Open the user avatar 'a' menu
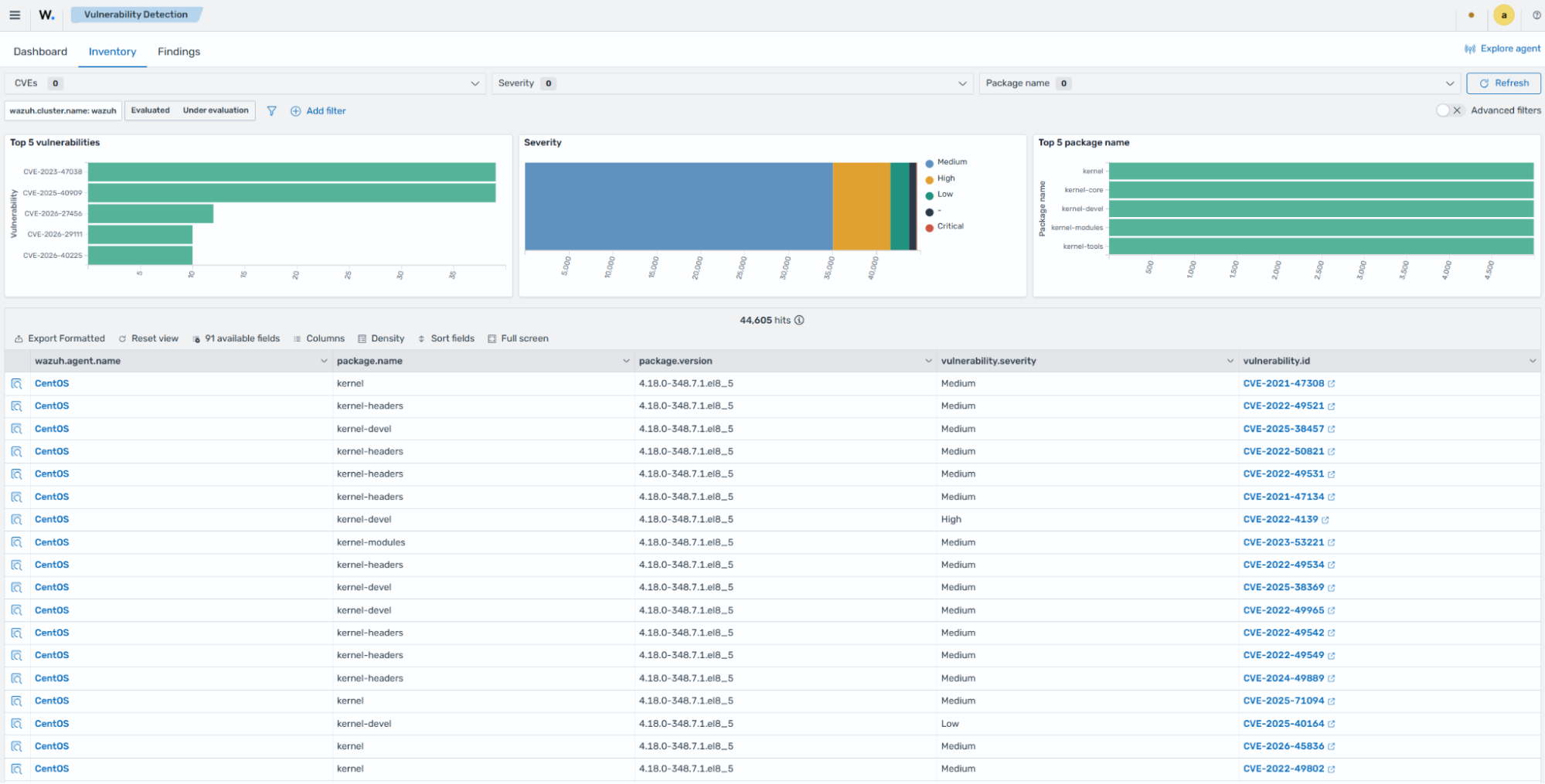The height and width of the screenshot is (784, 1545). (x=1504, y=15)
